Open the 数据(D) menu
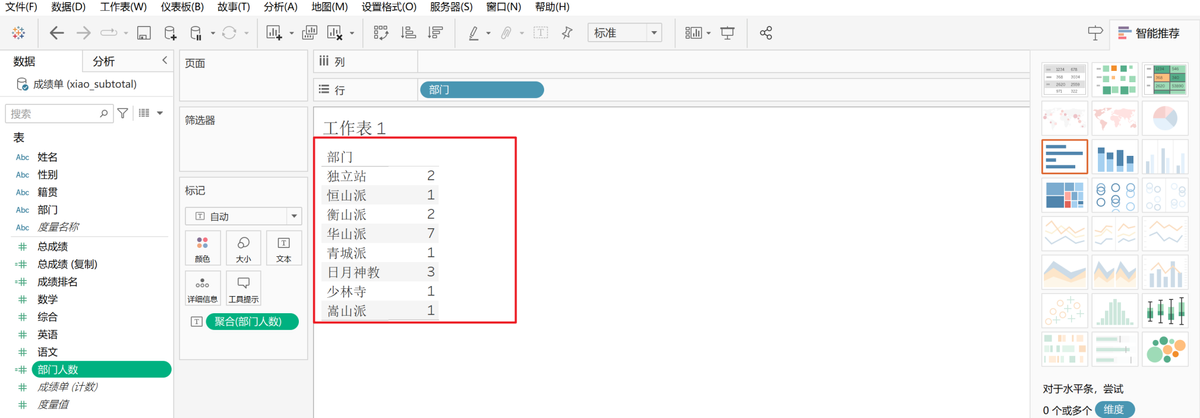The height and width of the screenshot is (418, 1200). point(68,7)
